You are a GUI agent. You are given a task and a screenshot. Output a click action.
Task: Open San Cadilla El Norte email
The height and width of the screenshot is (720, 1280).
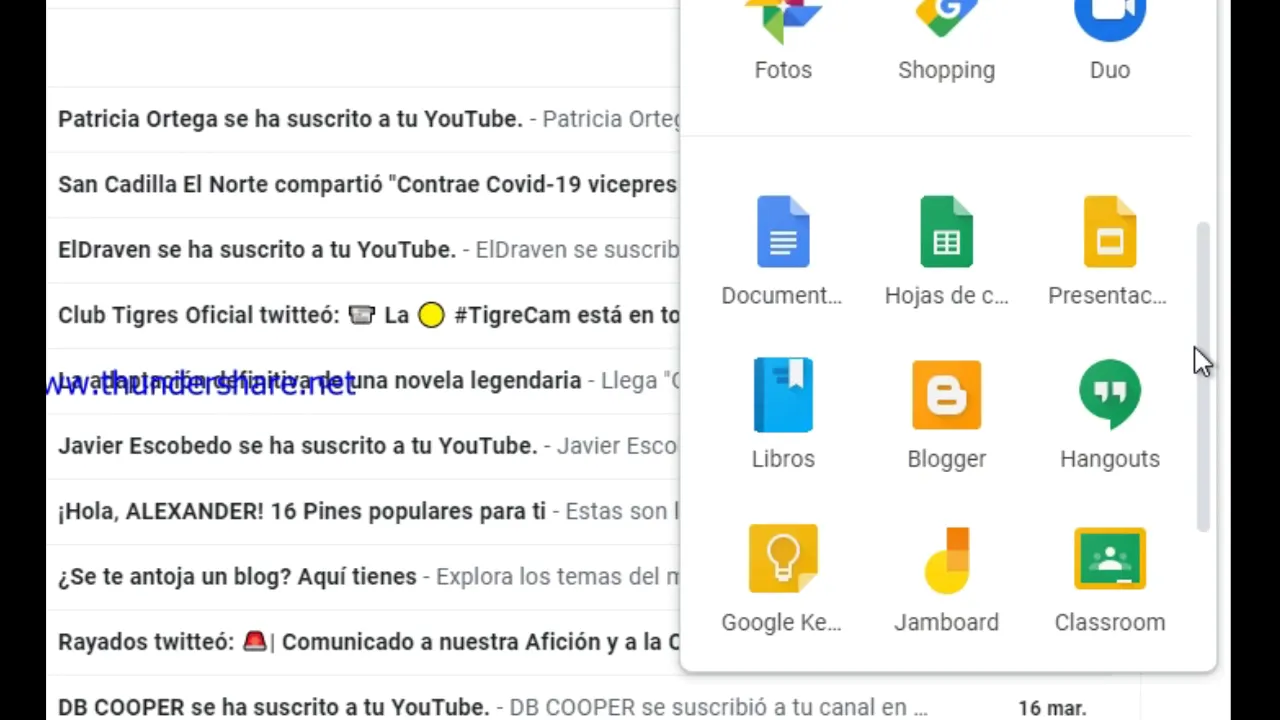coord(363,185)
